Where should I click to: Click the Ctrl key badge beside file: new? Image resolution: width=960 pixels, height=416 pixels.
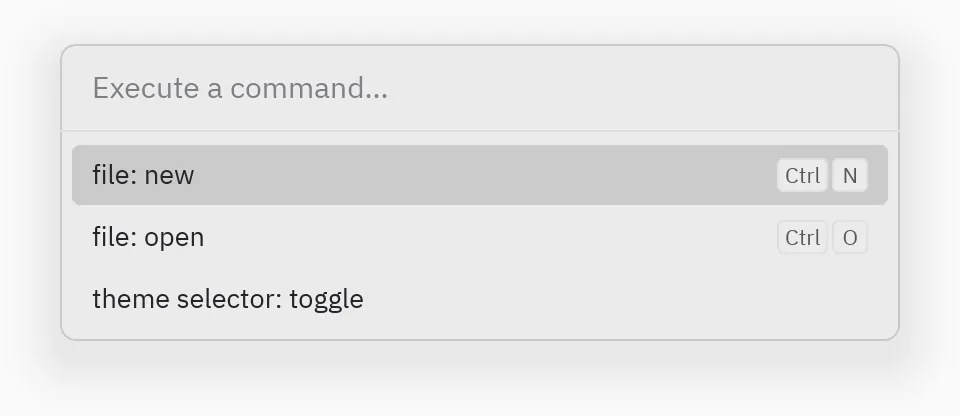[803, 175]
